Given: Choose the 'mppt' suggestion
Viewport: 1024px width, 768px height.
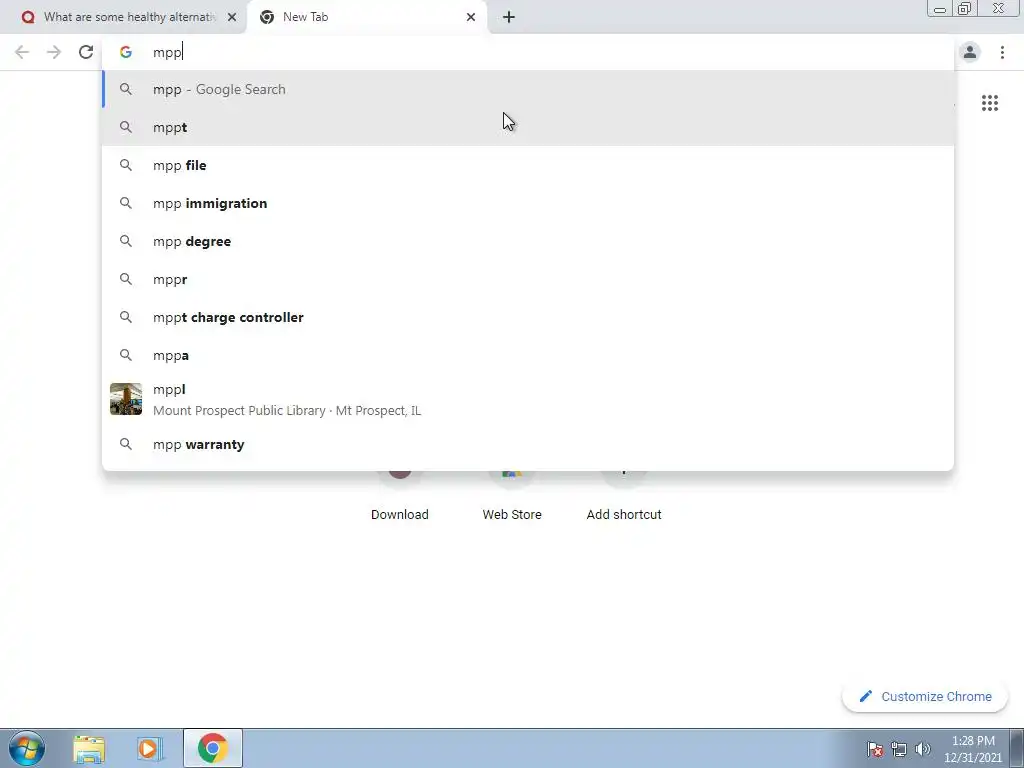Looking at the screenshot, I should 528,127.
